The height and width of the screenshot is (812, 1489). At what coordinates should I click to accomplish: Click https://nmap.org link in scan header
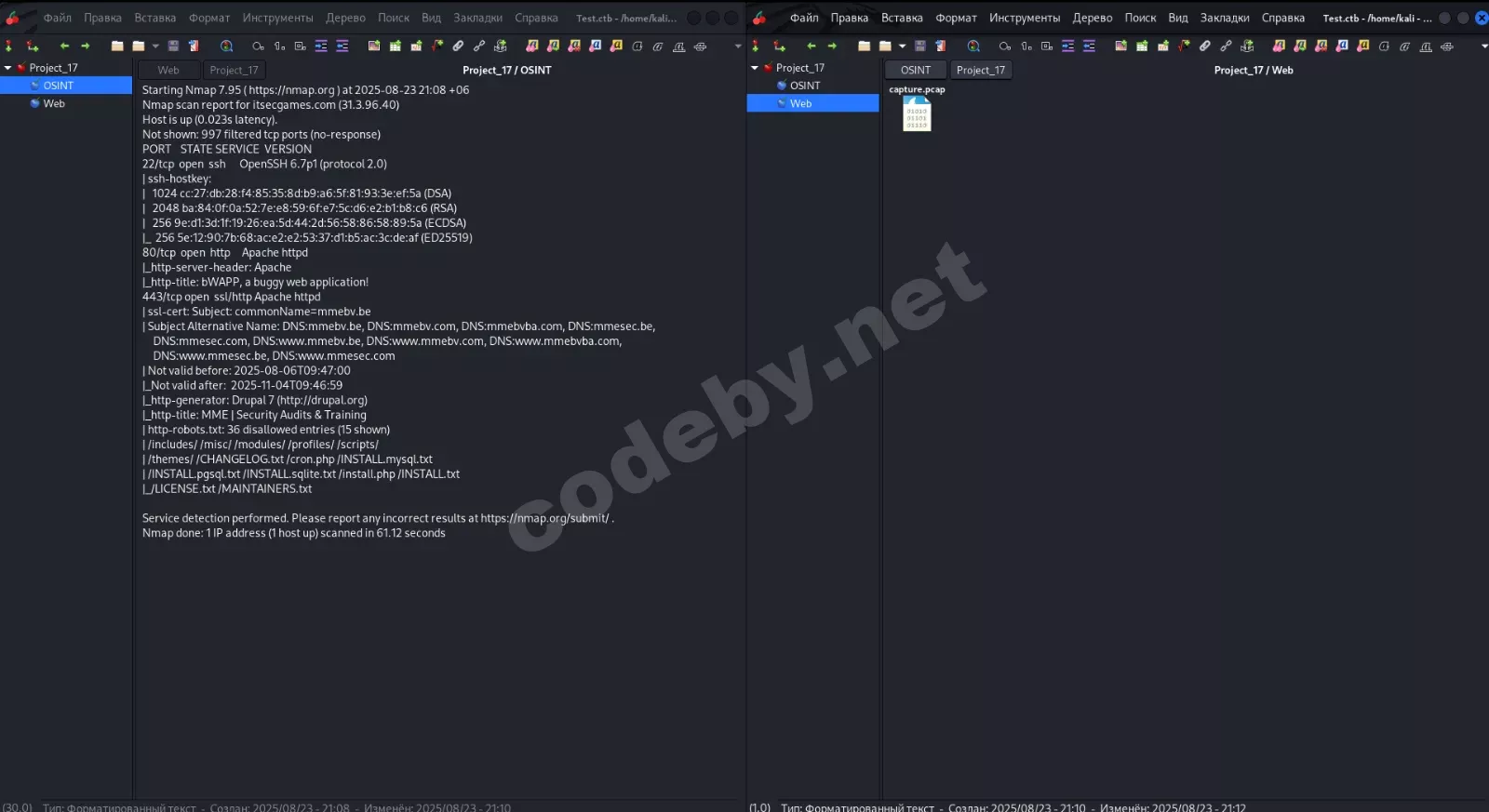(292, 90)
